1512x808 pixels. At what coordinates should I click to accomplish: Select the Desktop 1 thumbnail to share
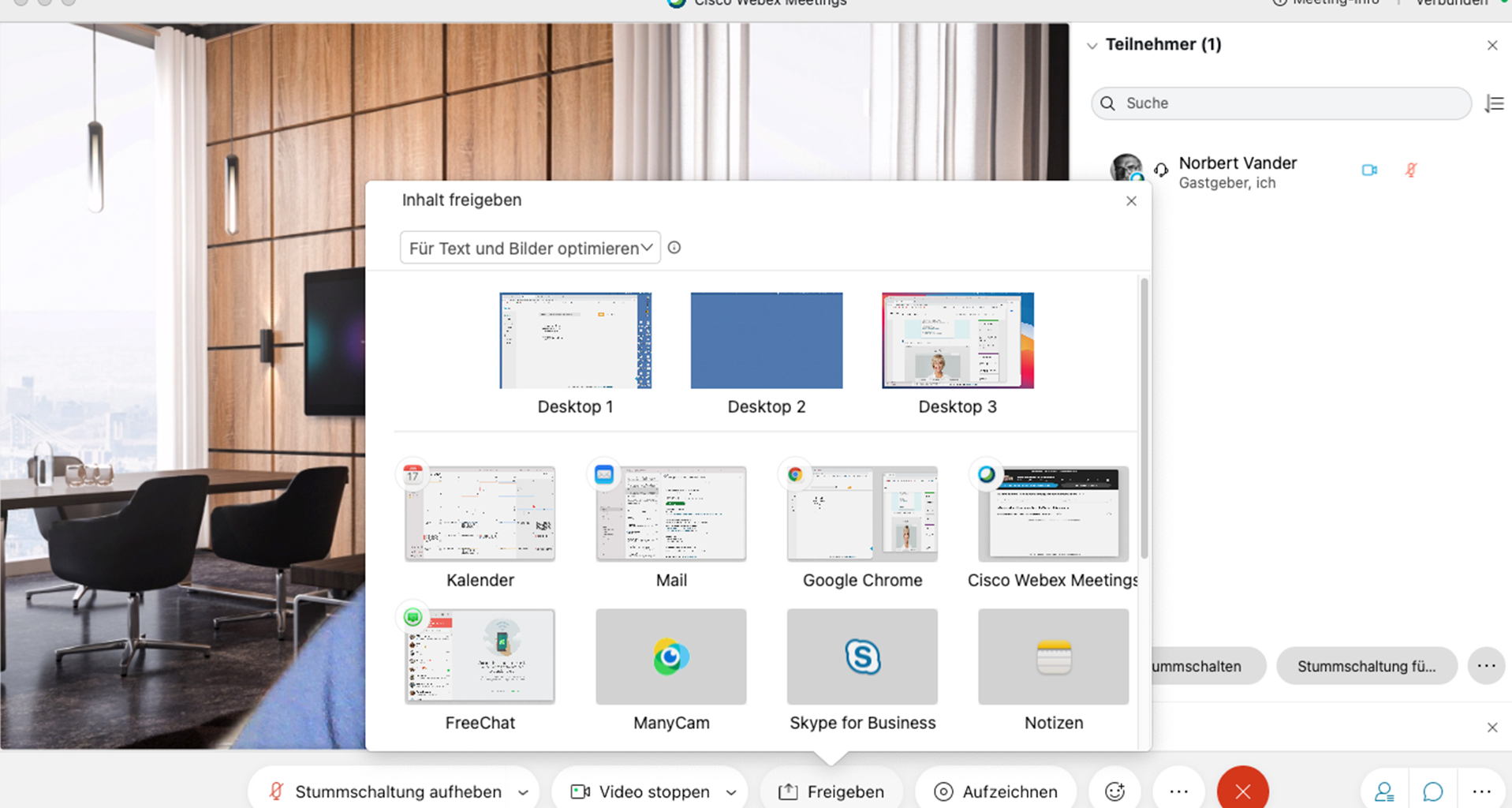[x=575, y=340]
